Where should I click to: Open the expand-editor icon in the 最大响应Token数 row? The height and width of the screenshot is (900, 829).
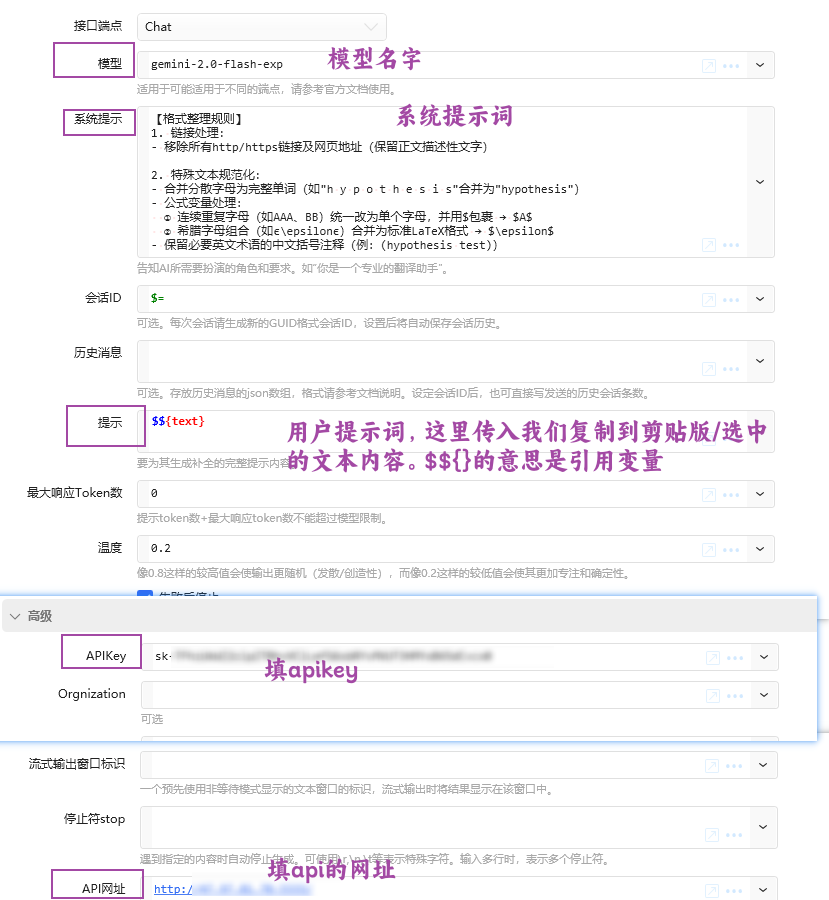click(x=709, y=495)
